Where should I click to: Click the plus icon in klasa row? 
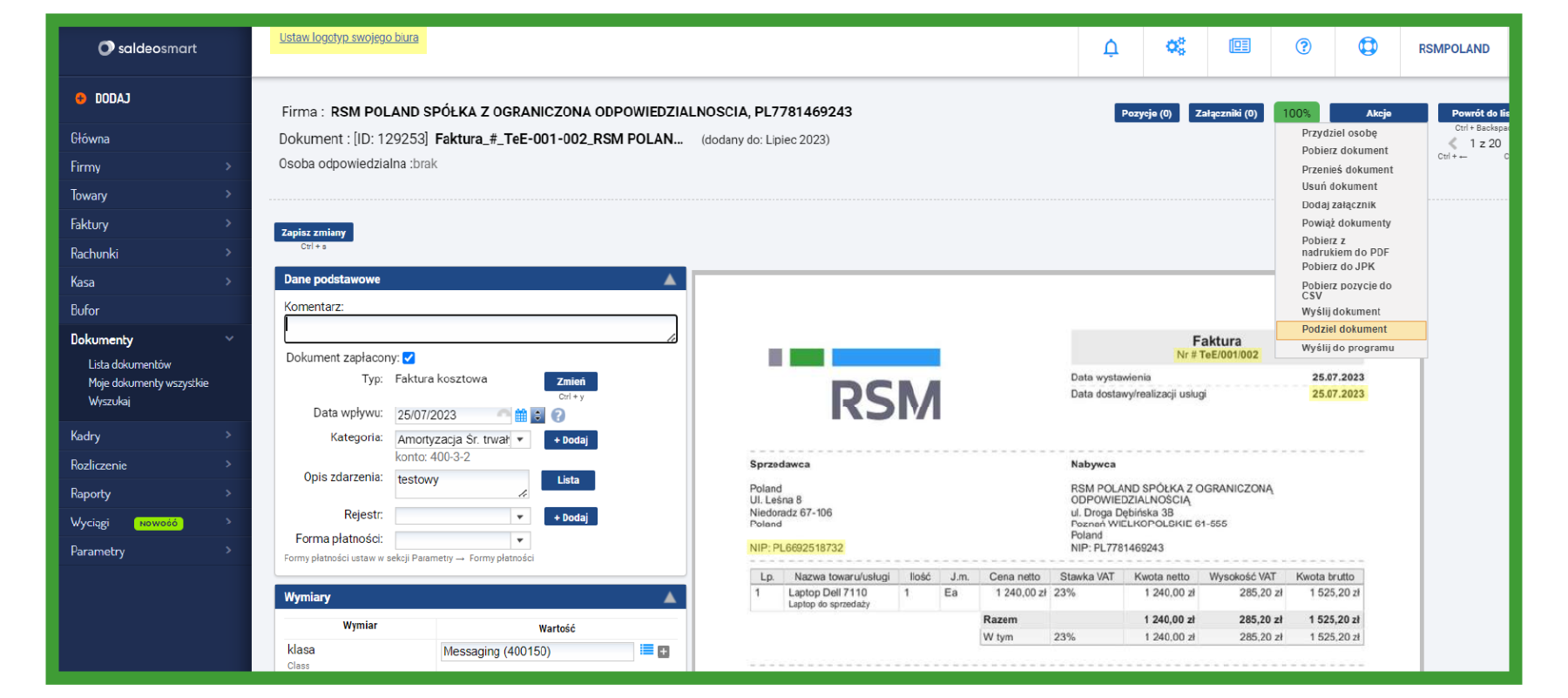click(x=664, y=651)
